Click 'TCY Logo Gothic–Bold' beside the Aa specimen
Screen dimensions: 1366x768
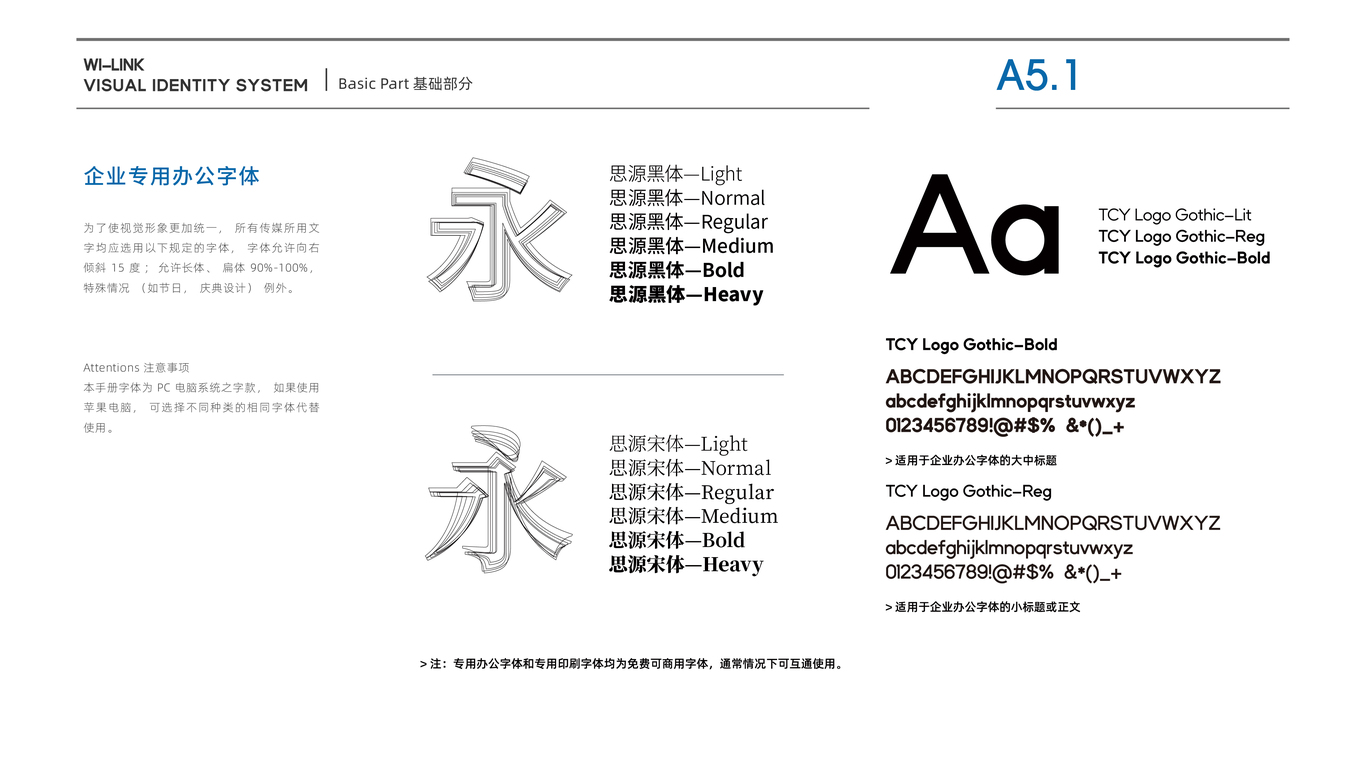pyautogui.click(x=1184, y=258)
